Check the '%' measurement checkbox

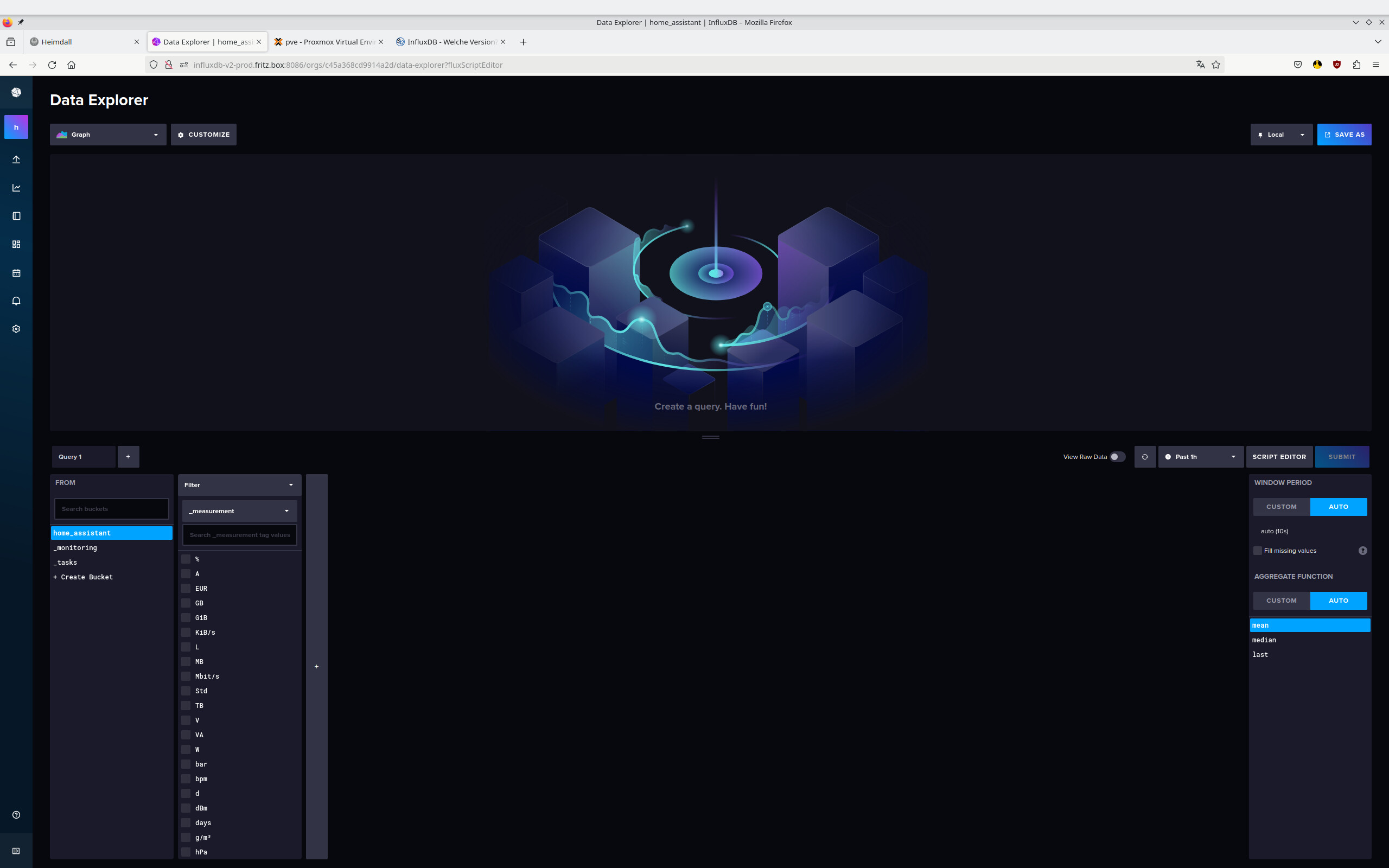186,559
